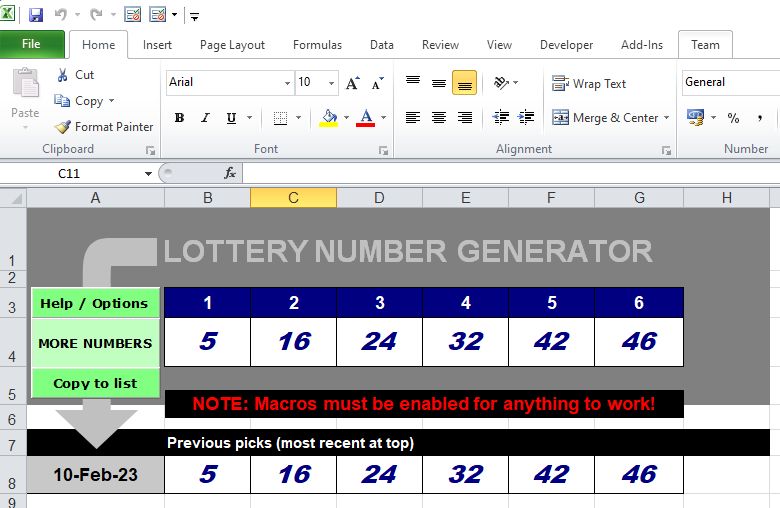Screen dimensions: 780x508
Task: Decrease font size with the small A
Action: (378, 83)
